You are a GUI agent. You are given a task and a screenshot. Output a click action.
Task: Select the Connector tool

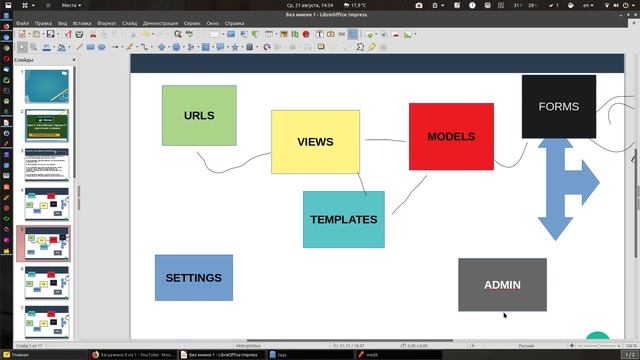tap(144, 47)
